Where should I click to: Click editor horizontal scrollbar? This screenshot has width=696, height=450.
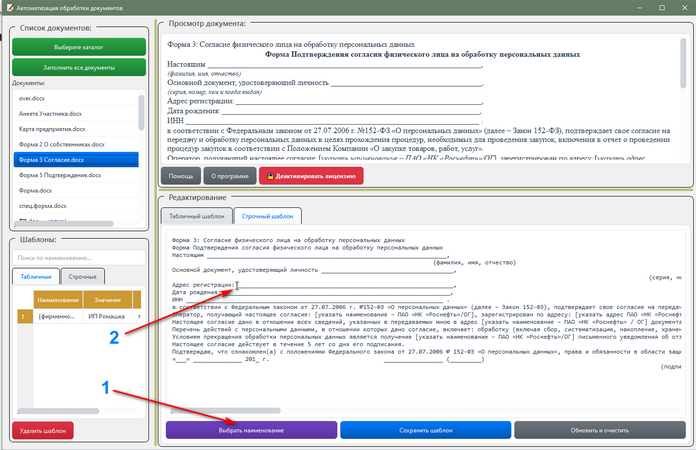(226, 411)
